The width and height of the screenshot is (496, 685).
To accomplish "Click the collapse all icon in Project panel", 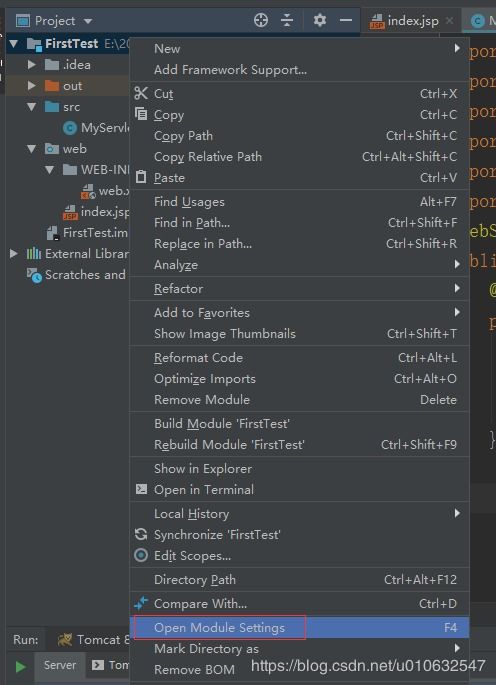I will click(287, 20).
